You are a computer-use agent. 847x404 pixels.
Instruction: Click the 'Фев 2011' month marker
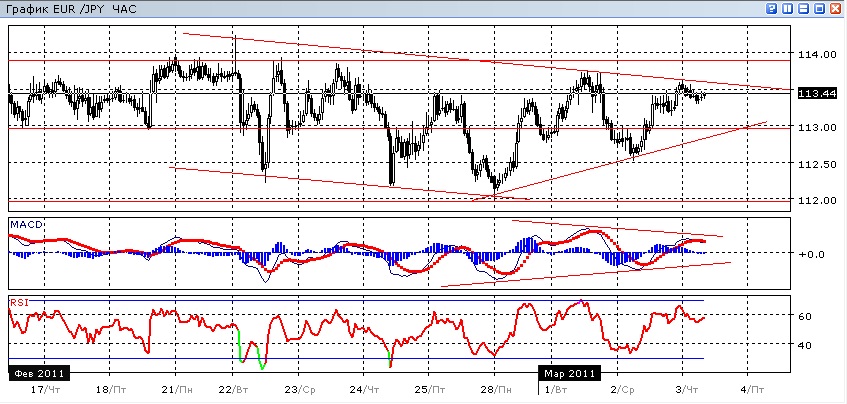pos(39,373)
